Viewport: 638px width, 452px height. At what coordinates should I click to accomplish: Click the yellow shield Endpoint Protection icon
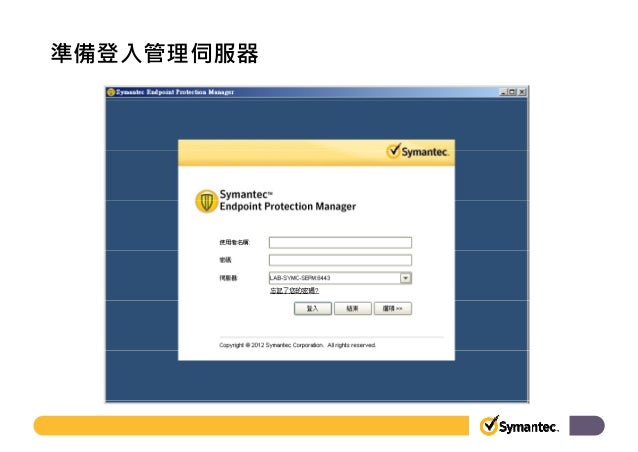pyautogui.click(x=206, y=201)
